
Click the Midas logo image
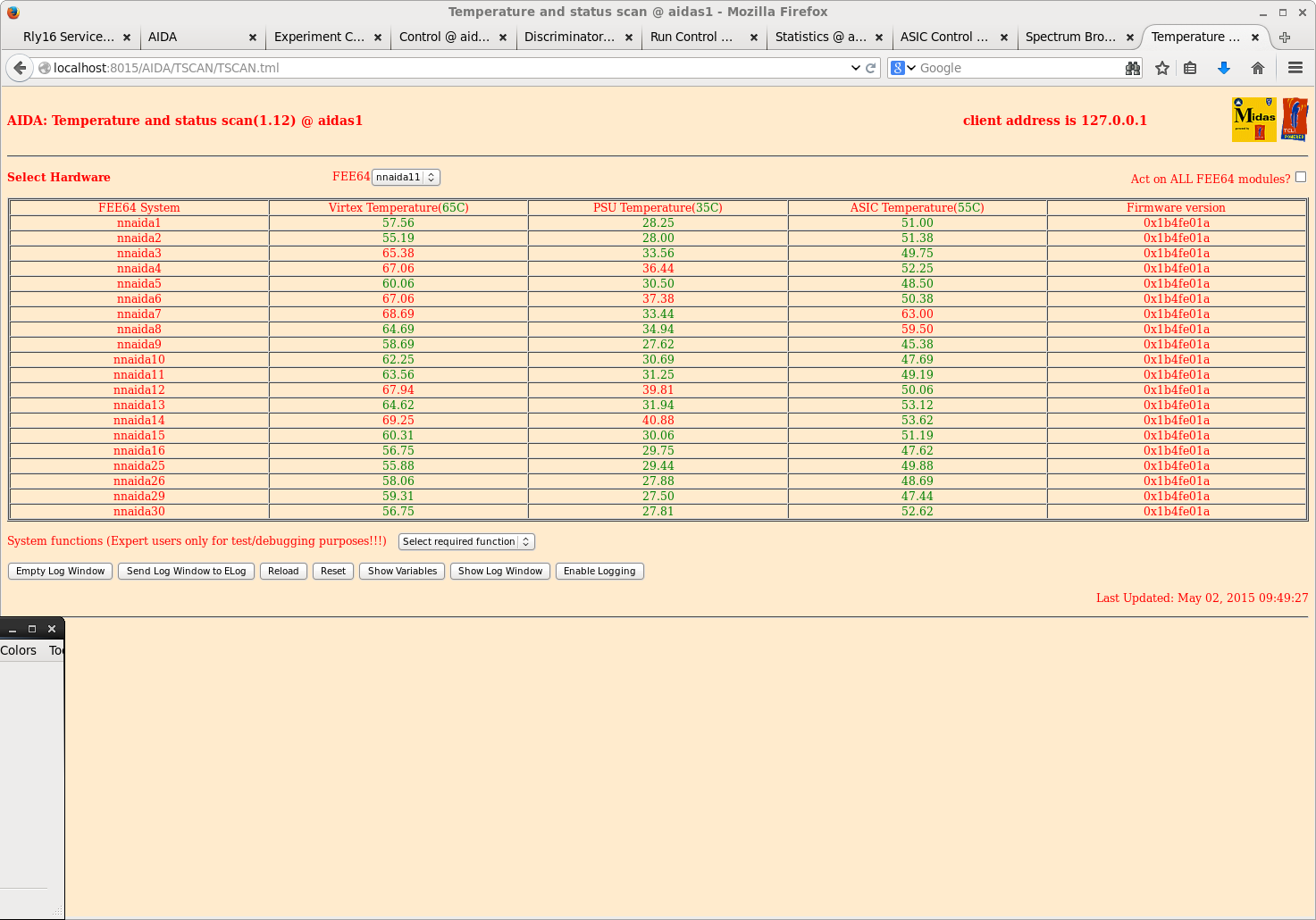tap(1253, 120)
